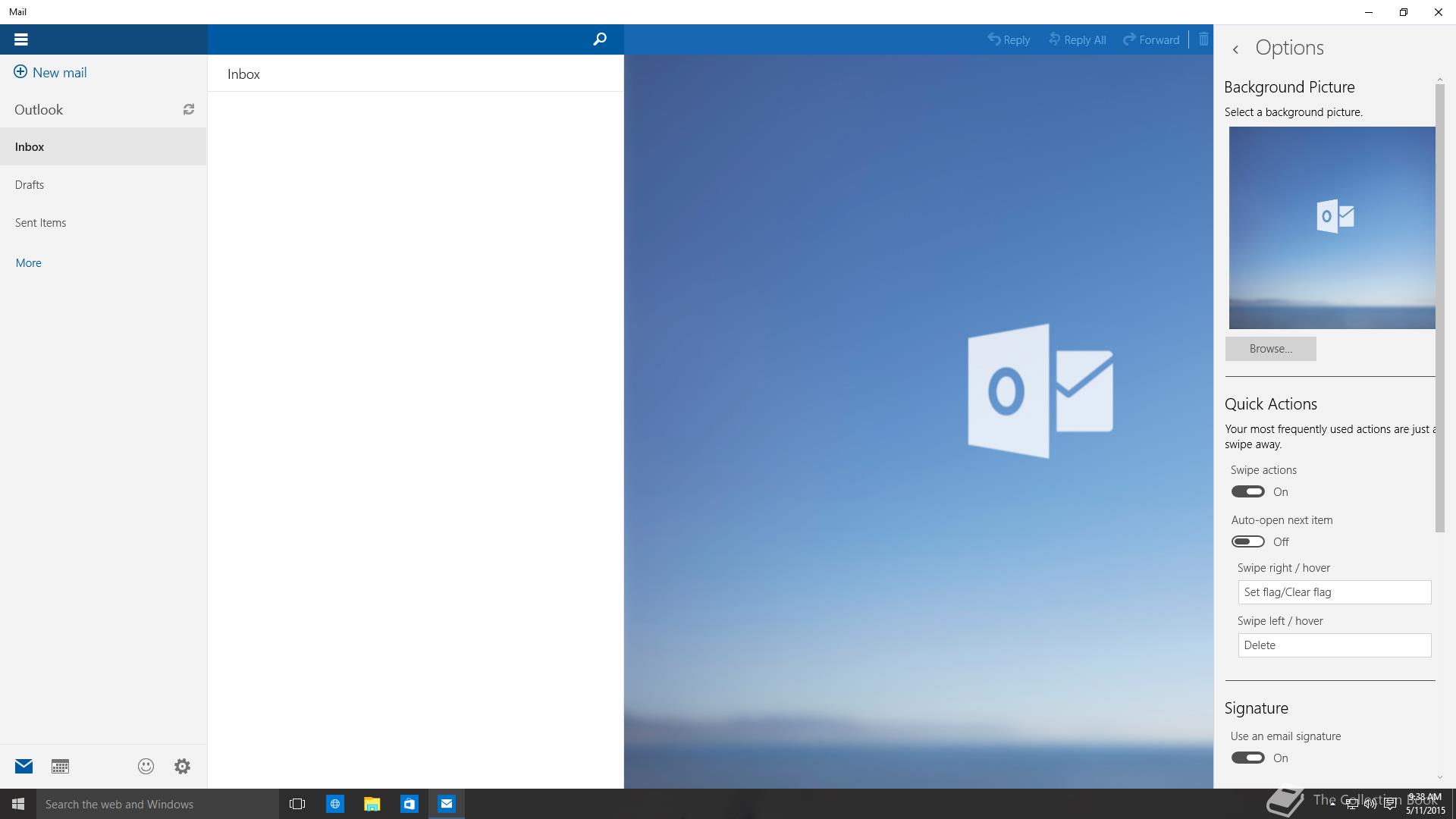The image size is (1456, 819).
Task: Open the volume icon in system tray
Action: (x=1370, y=804)
